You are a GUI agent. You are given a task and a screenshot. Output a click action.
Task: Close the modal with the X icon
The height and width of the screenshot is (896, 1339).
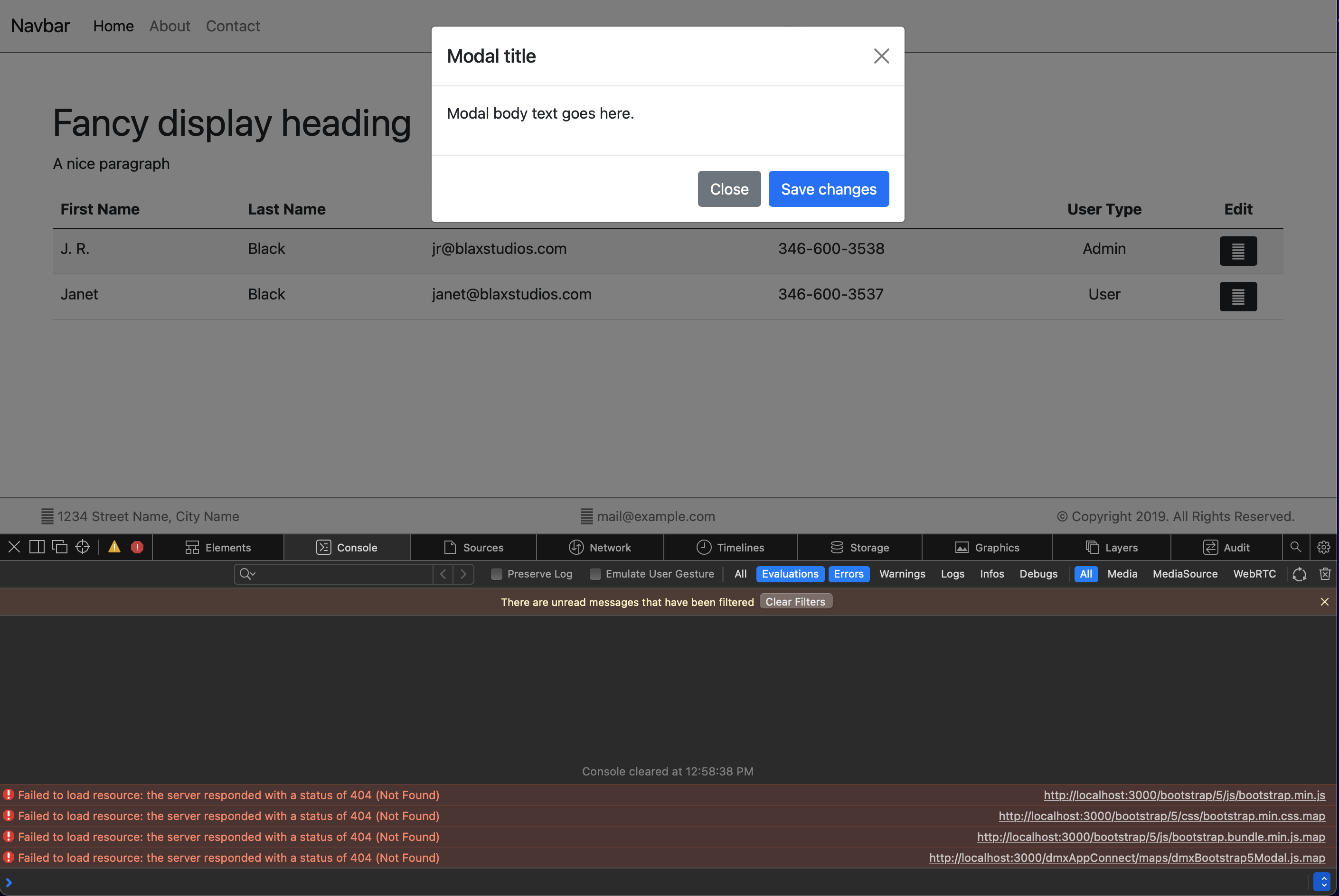881,56
